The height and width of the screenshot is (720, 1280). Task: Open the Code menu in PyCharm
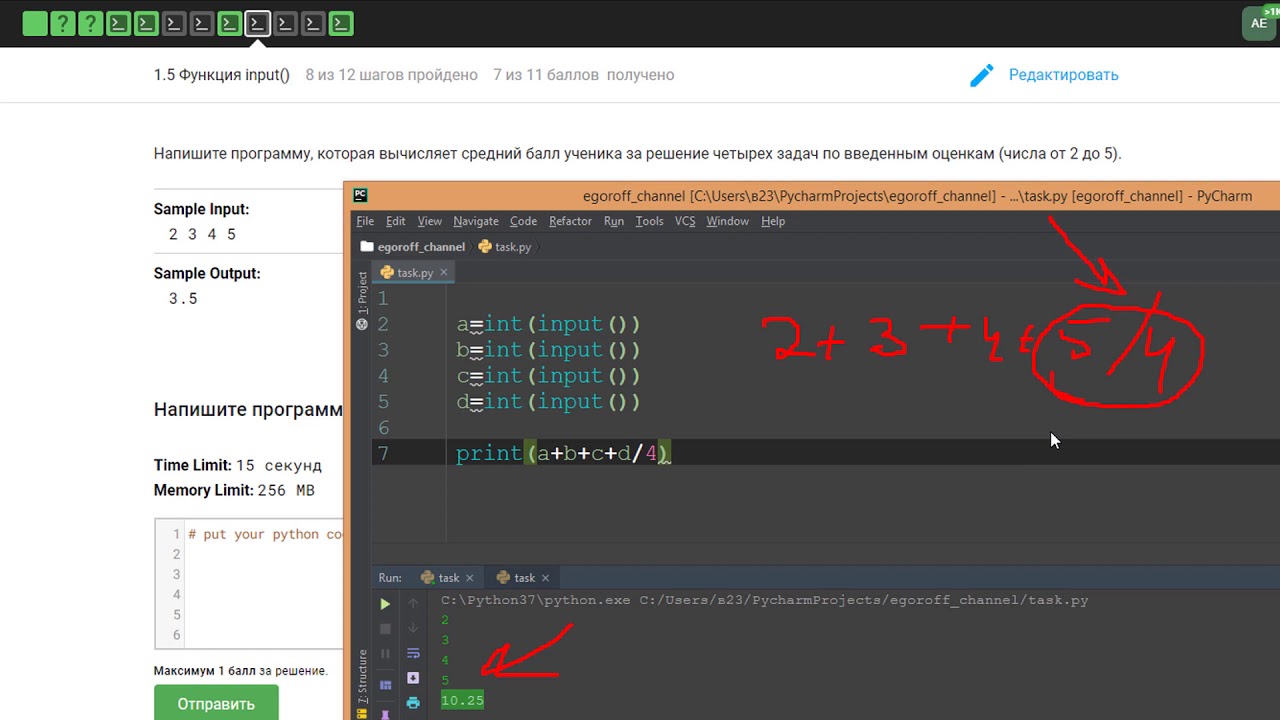[523, 221]
